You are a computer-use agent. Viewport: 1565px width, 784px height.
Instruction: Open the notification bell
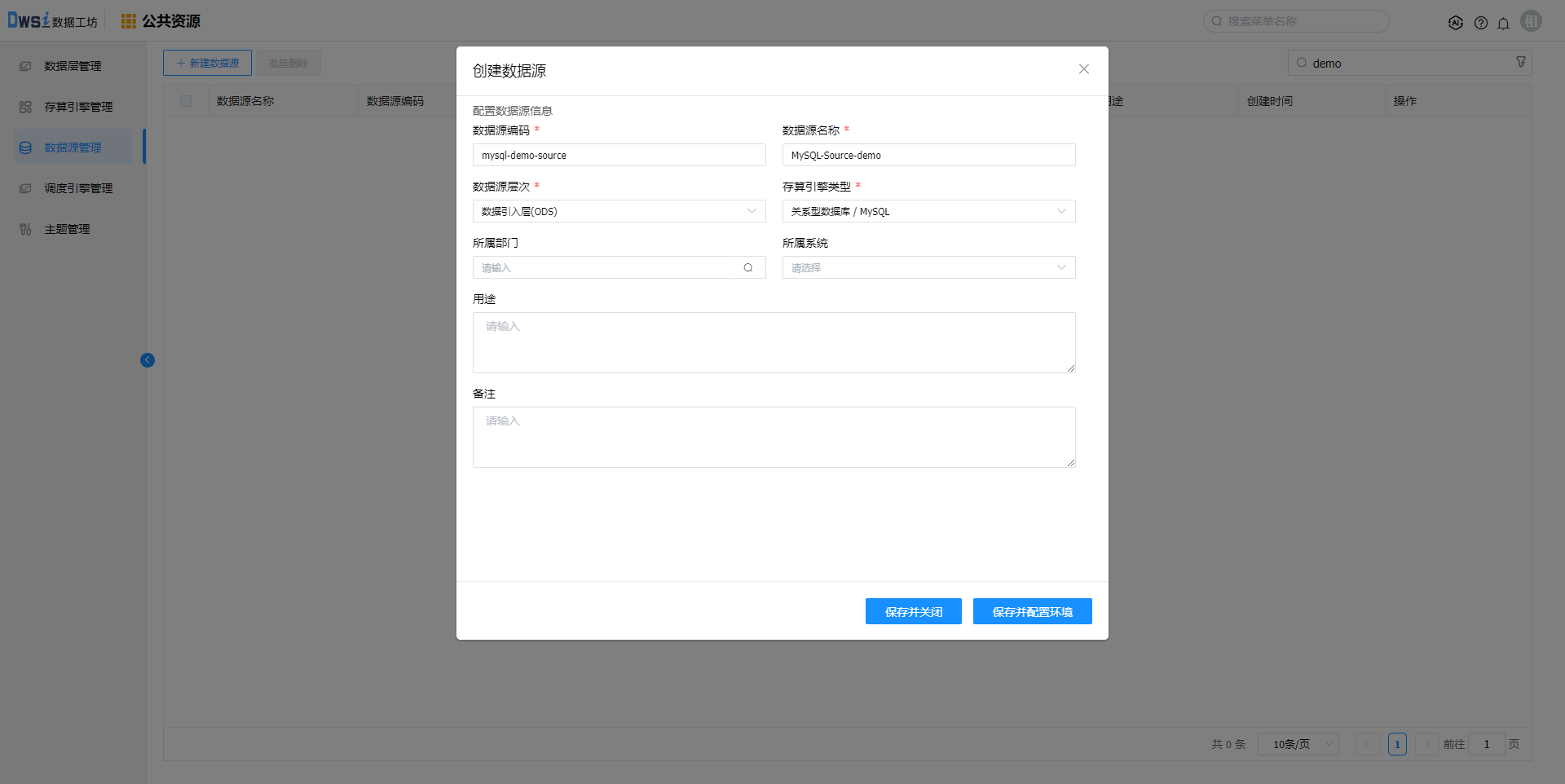[1503, 23]
